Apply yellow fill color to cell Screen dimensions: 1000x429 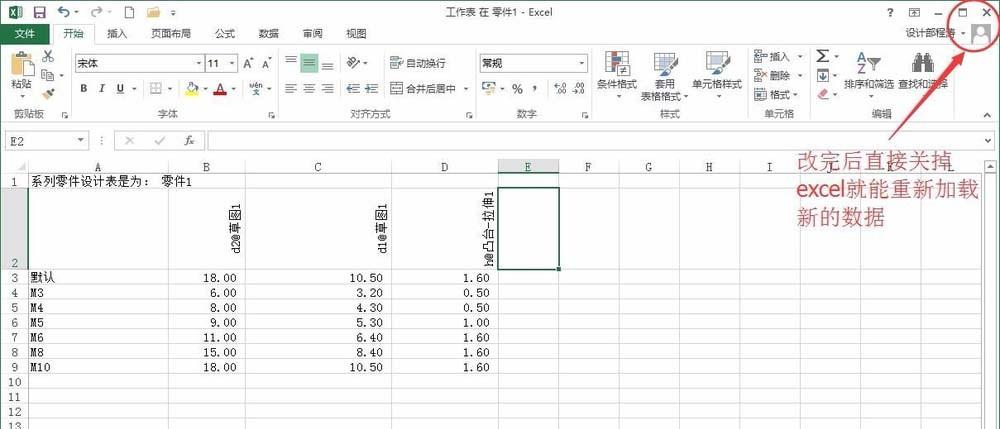click(192, 89)
